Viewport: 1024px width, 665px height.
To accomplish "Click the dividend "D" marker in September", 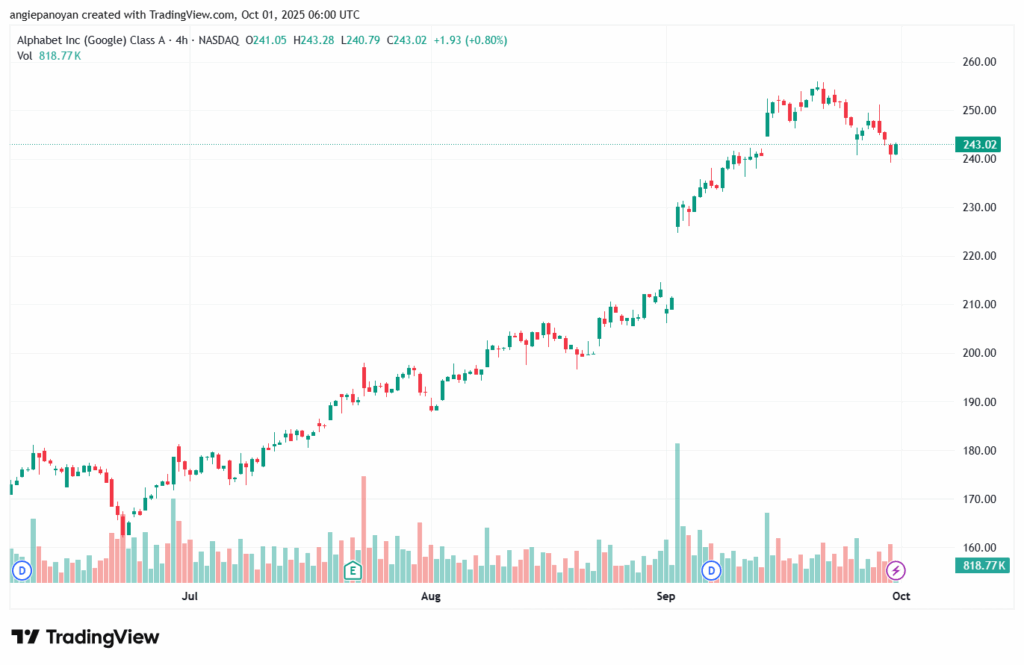I will [712, 571].
